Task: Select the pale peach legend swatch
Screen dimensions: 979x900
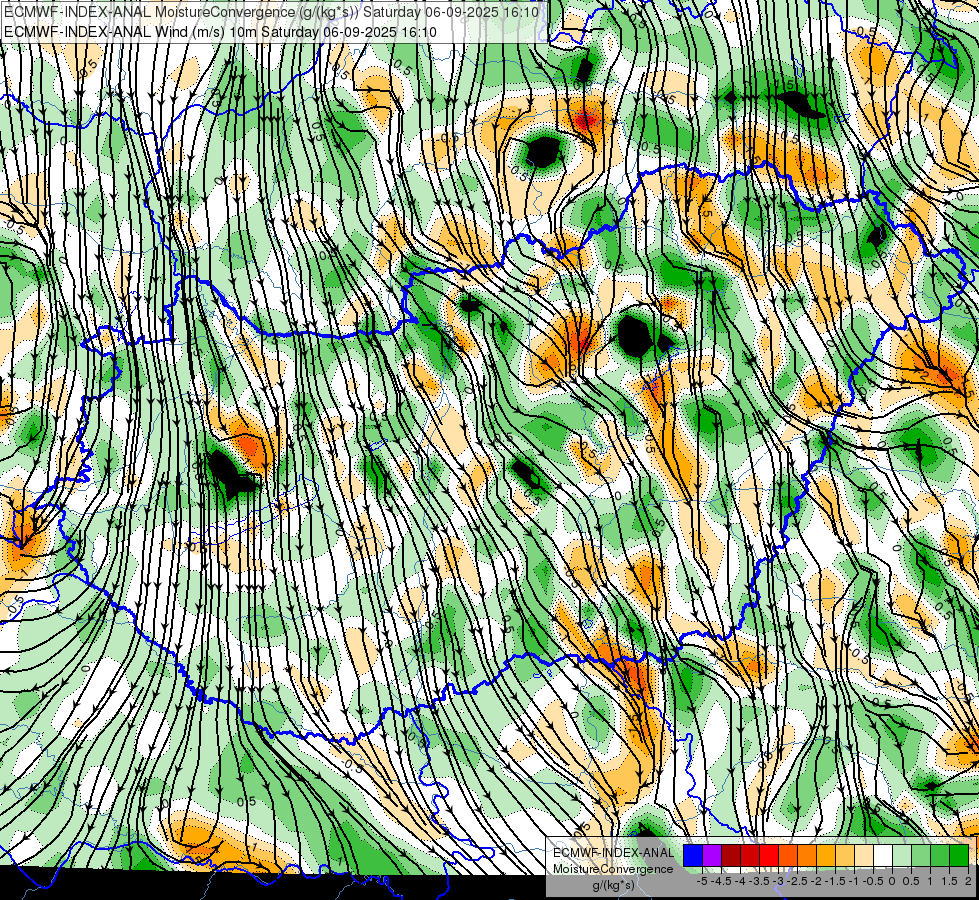Action: [x=863, y=855]
